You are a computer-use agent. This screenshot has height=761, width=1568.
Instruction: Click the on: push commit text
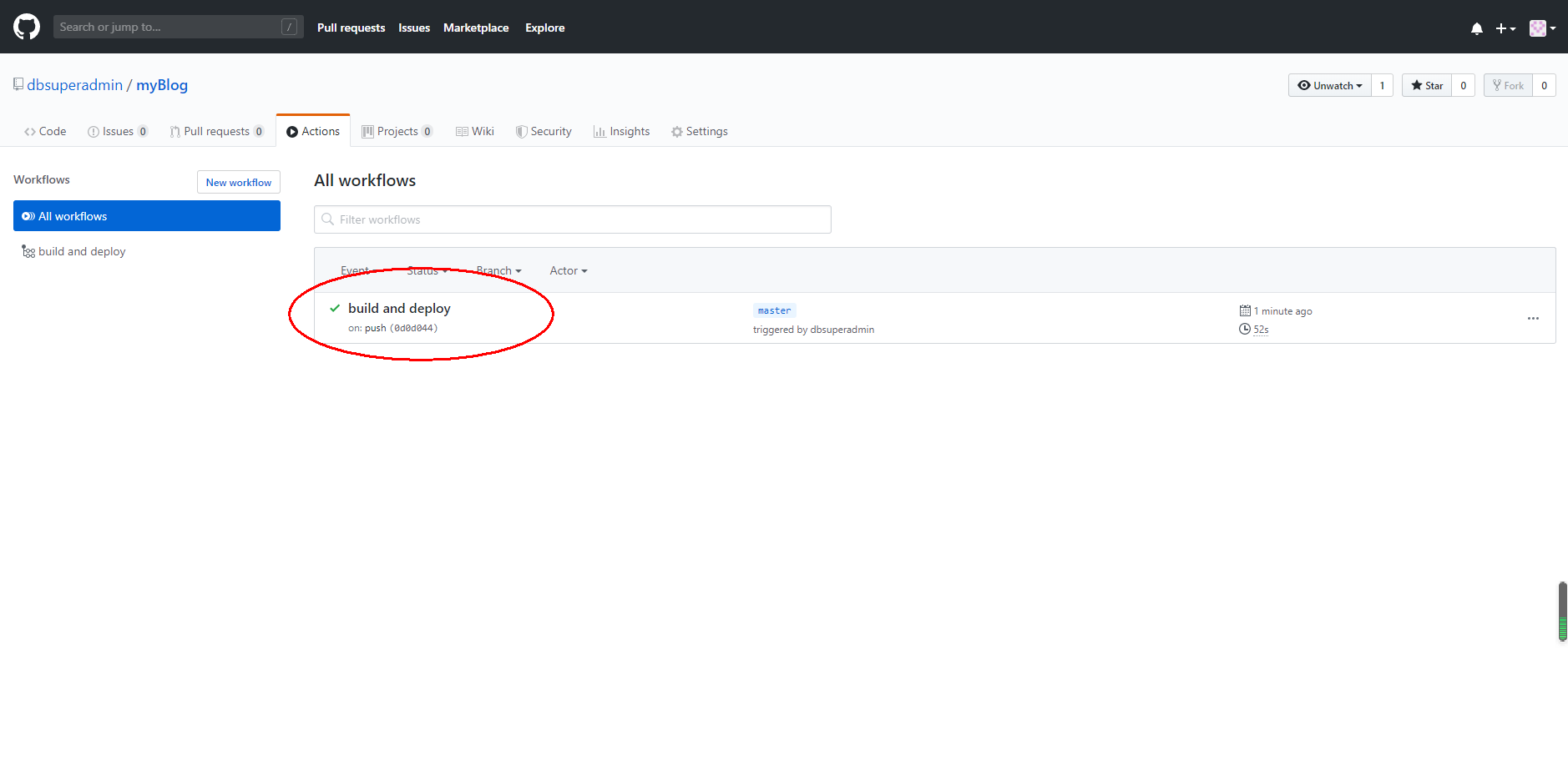click(392, 328)
